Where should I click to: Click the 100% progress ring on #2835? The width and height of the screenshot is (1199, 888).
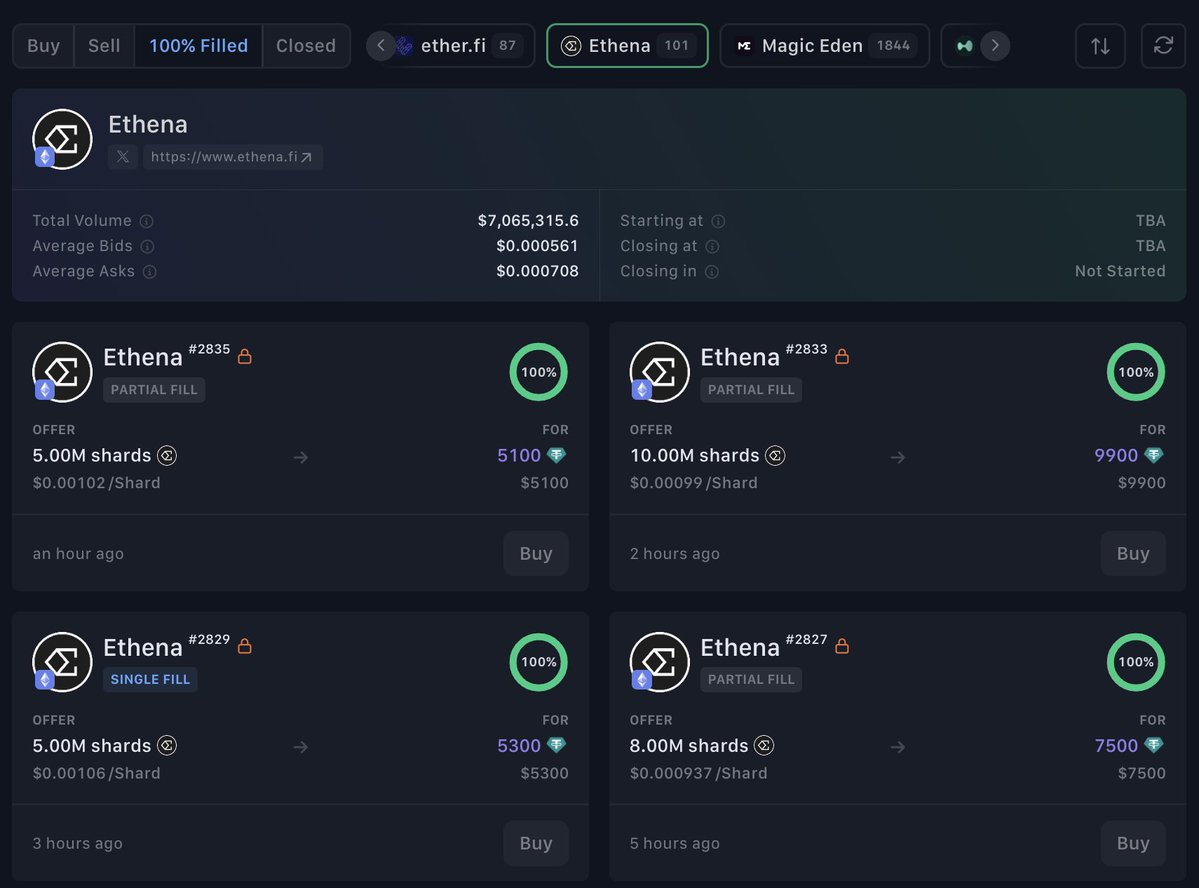click(538, 372)
